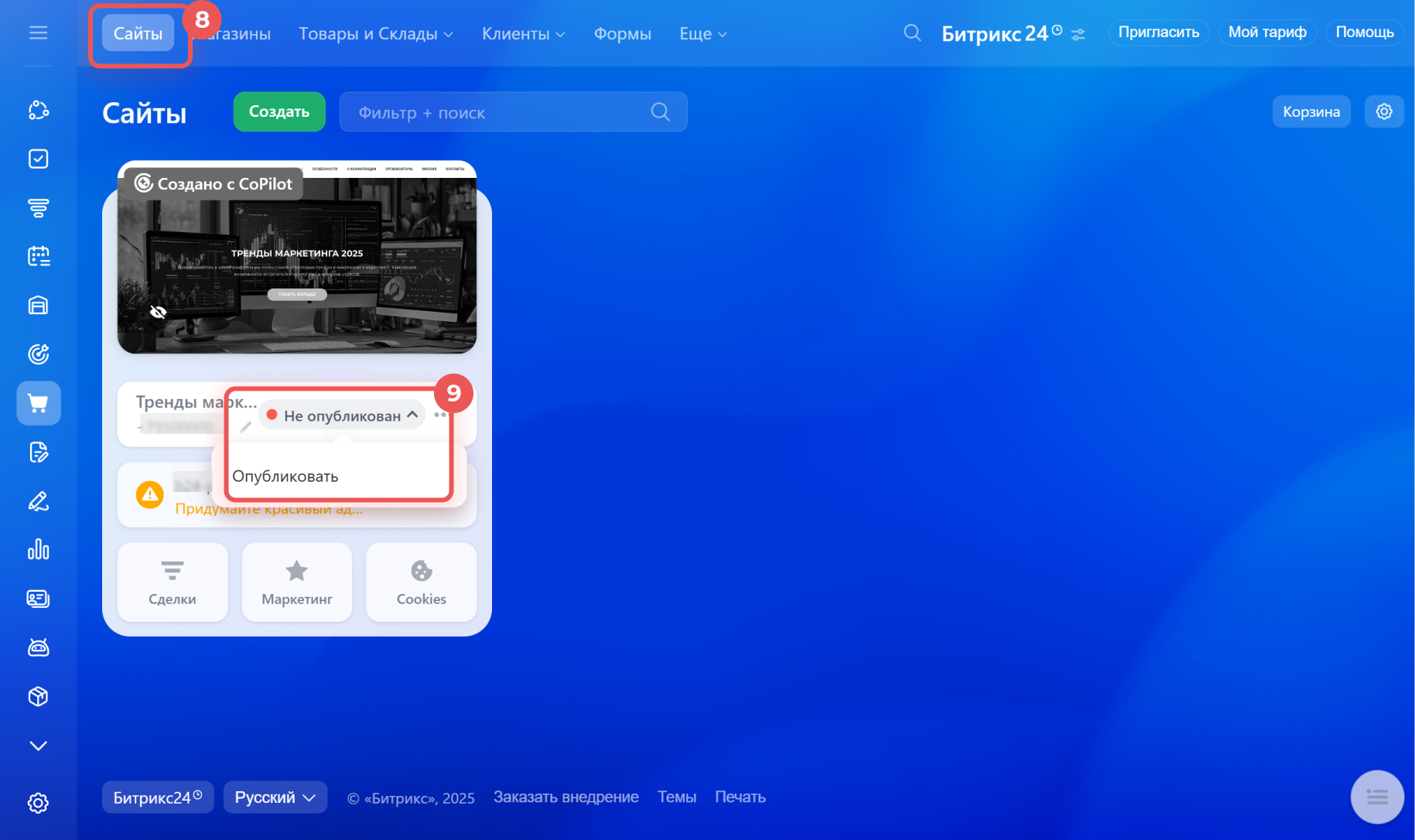This screenshot has width=1415, height=840.
Task: Open the robot automation icon in sidebar
Action: tap(38, 647)
